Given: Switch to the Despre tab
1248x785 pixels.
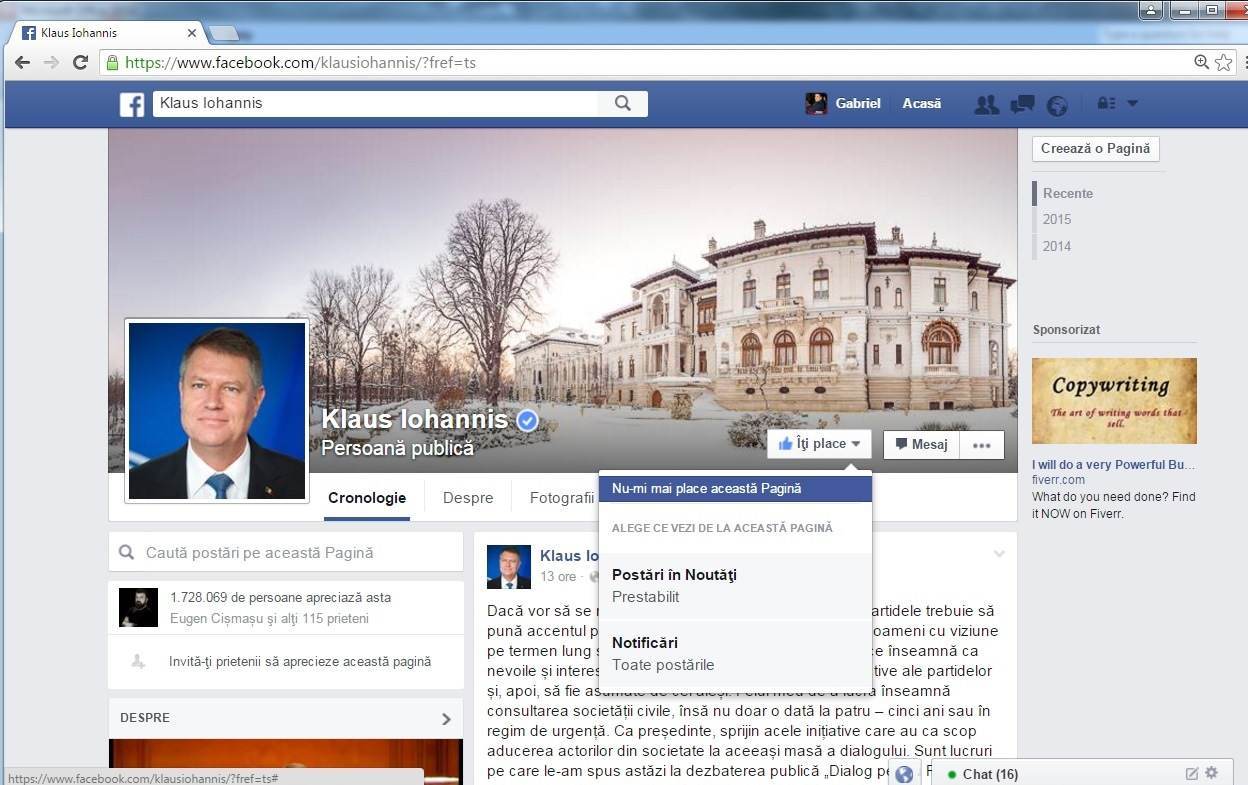Looking at the screenshot, I should [468, 498].
